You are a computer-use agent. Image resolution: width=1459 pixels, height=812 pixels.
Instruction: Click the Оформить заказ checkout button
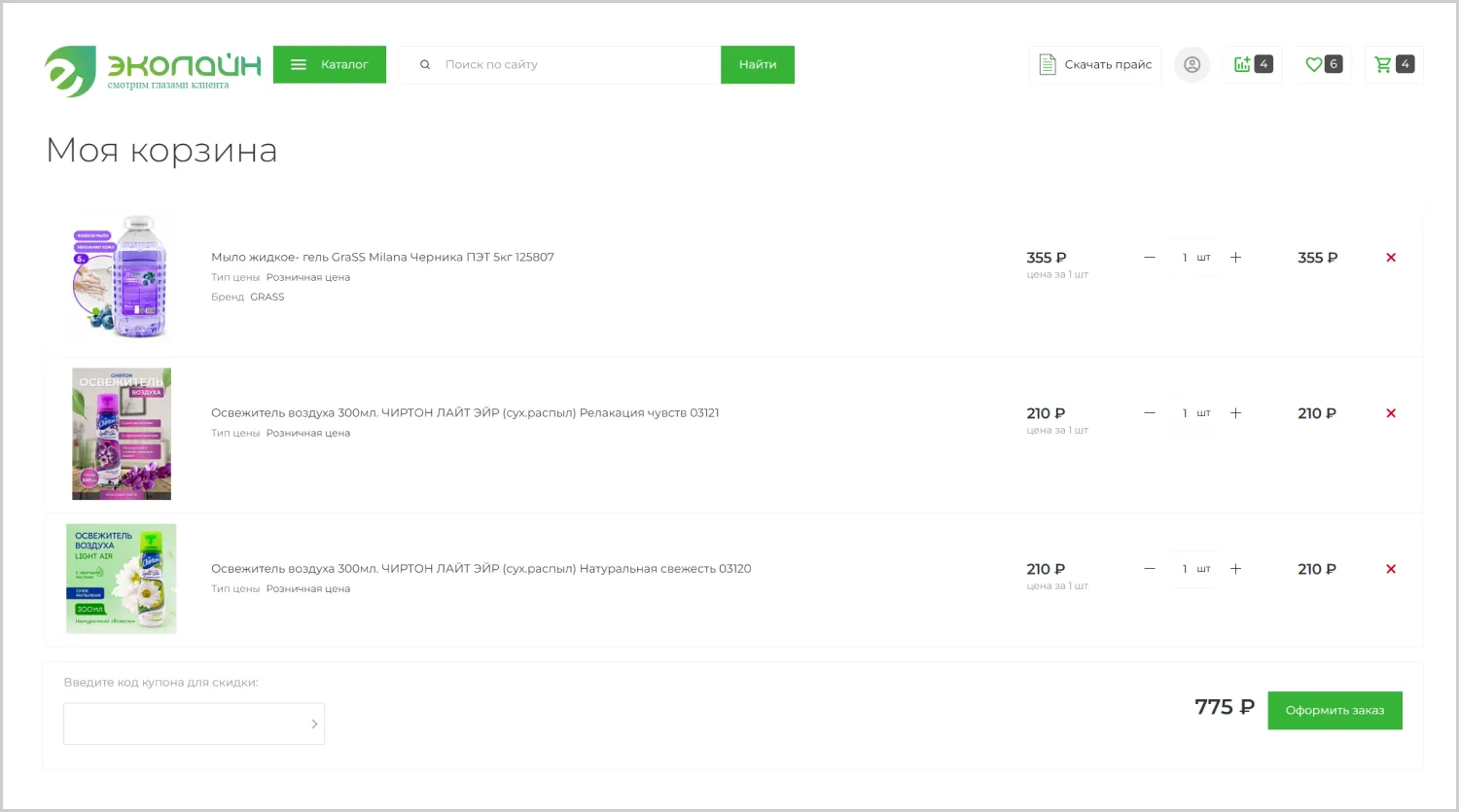(x=1334, y=710)
